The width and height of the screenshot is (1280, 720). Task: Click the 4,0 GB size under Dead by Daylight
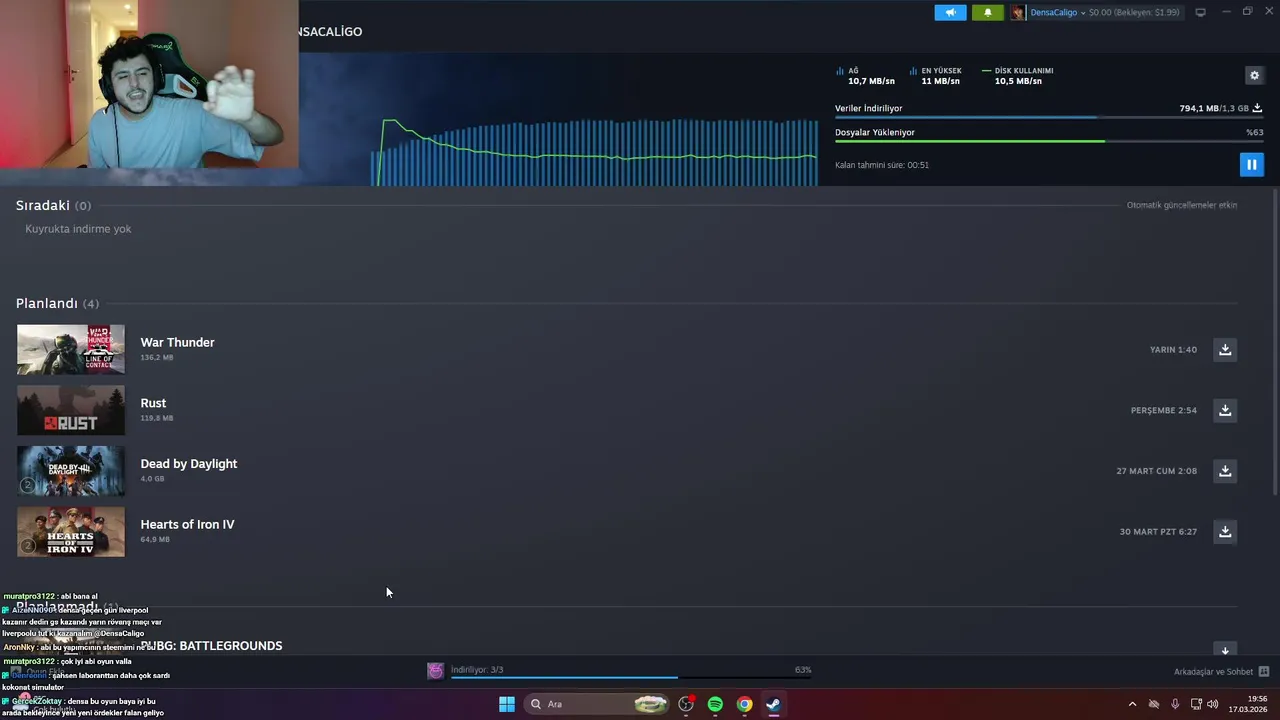tap(152, 479)
